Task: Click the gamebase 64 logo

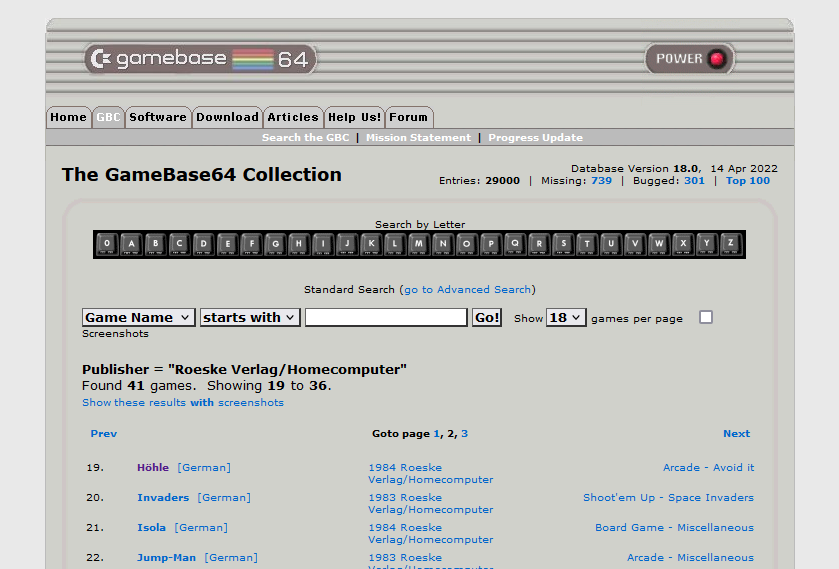Action: tap(200, 59)
